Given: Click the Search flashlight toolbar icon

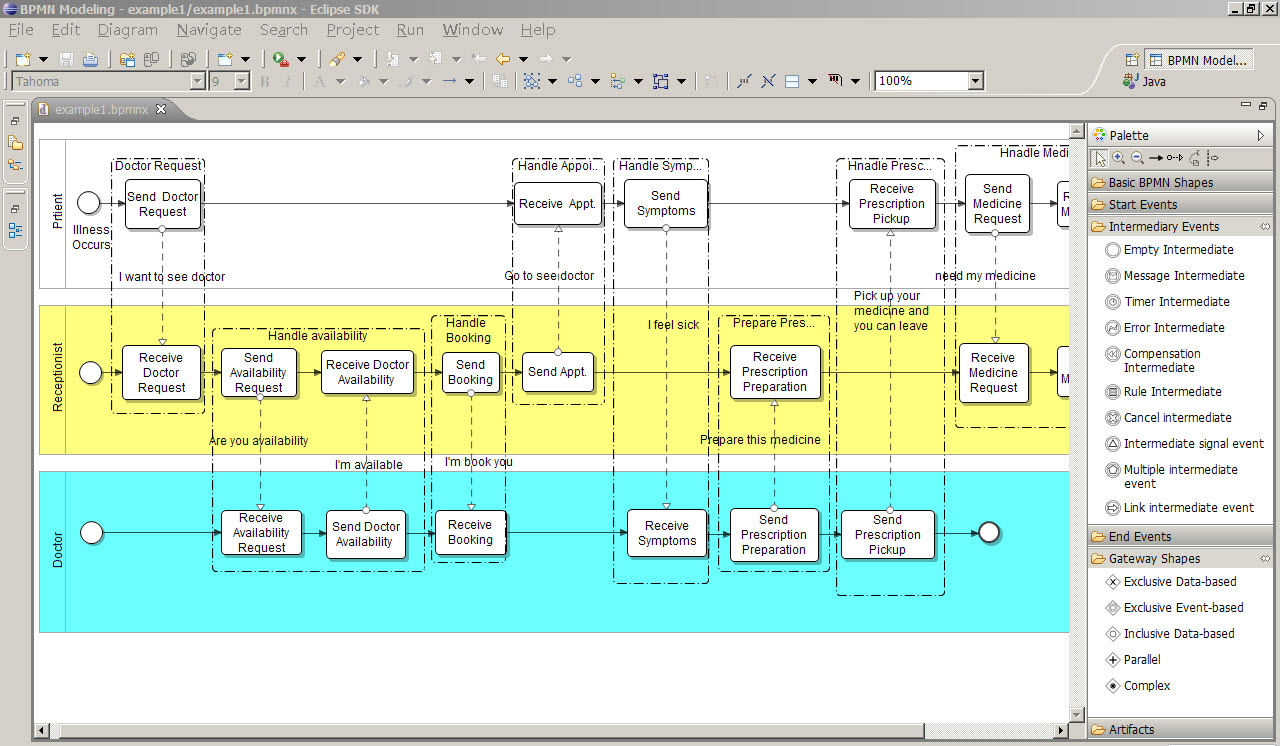Looking at the screenshot, I should (x=337, y=59).
